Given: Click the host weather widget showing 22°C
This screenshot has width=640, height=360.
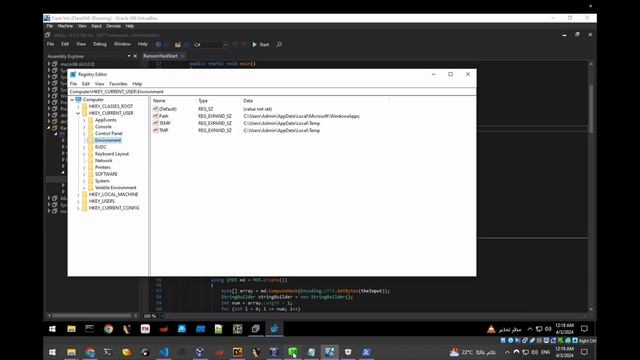Looking at the screenshot, I should 472,352.
